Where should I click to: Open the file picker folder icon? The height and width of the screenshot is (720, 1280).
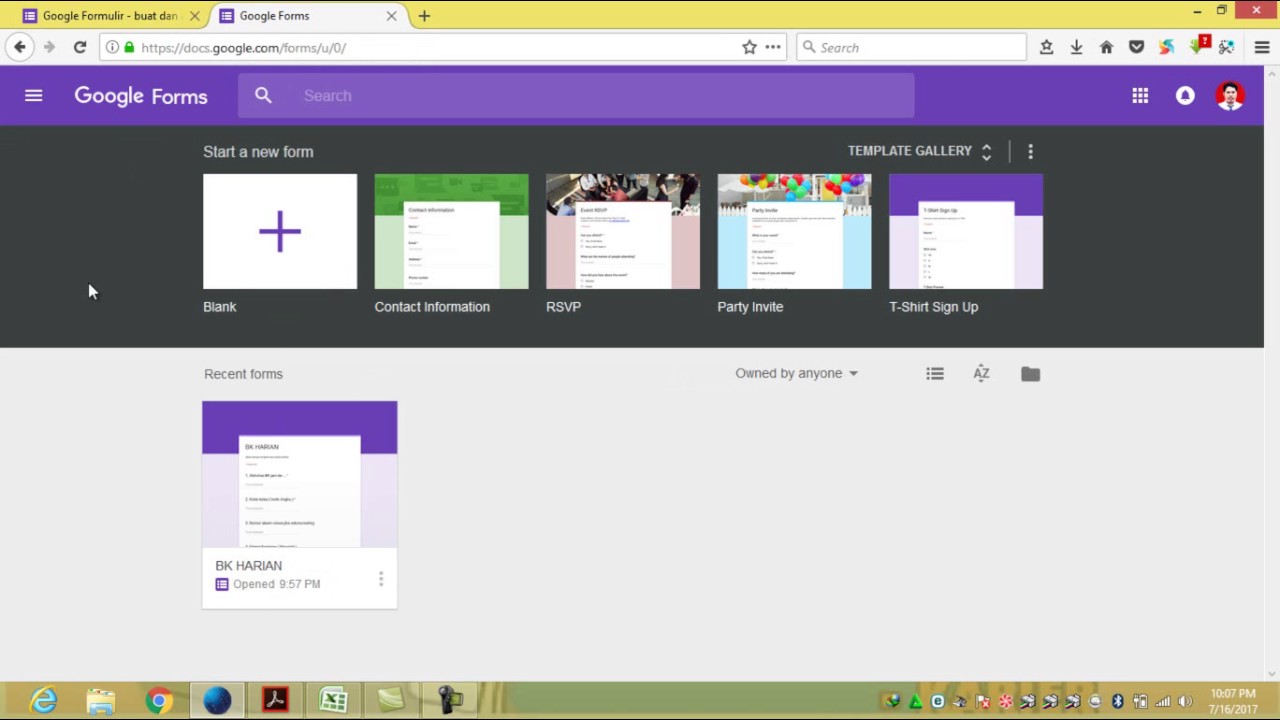[x=1030, y=374]
